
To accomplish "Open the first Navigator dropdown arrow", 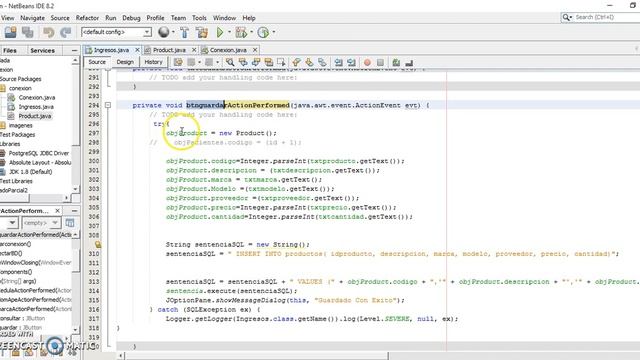I will [x=12, y=223].
